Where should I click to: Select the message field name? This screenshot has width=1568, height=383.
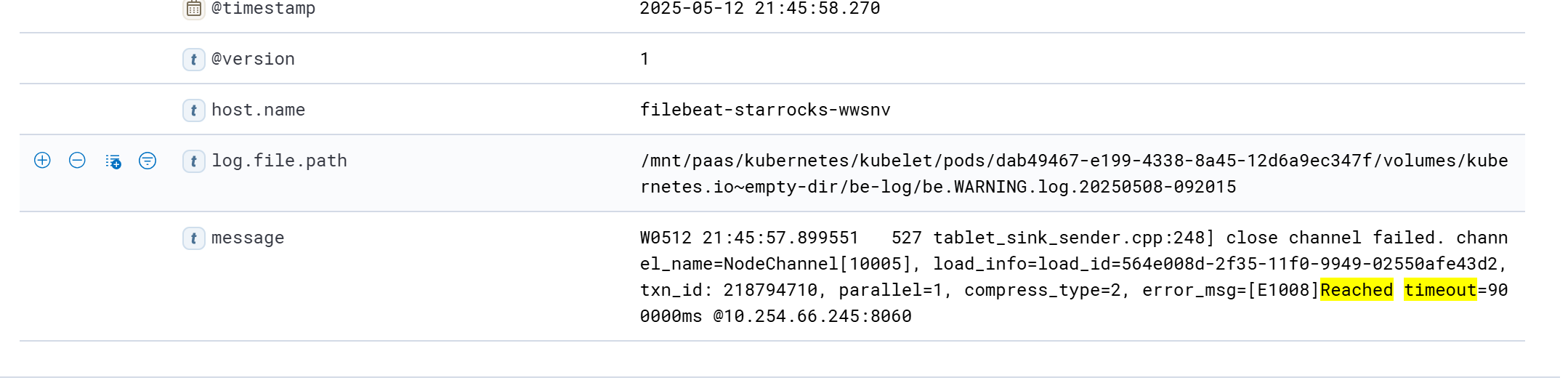point(248,238)
